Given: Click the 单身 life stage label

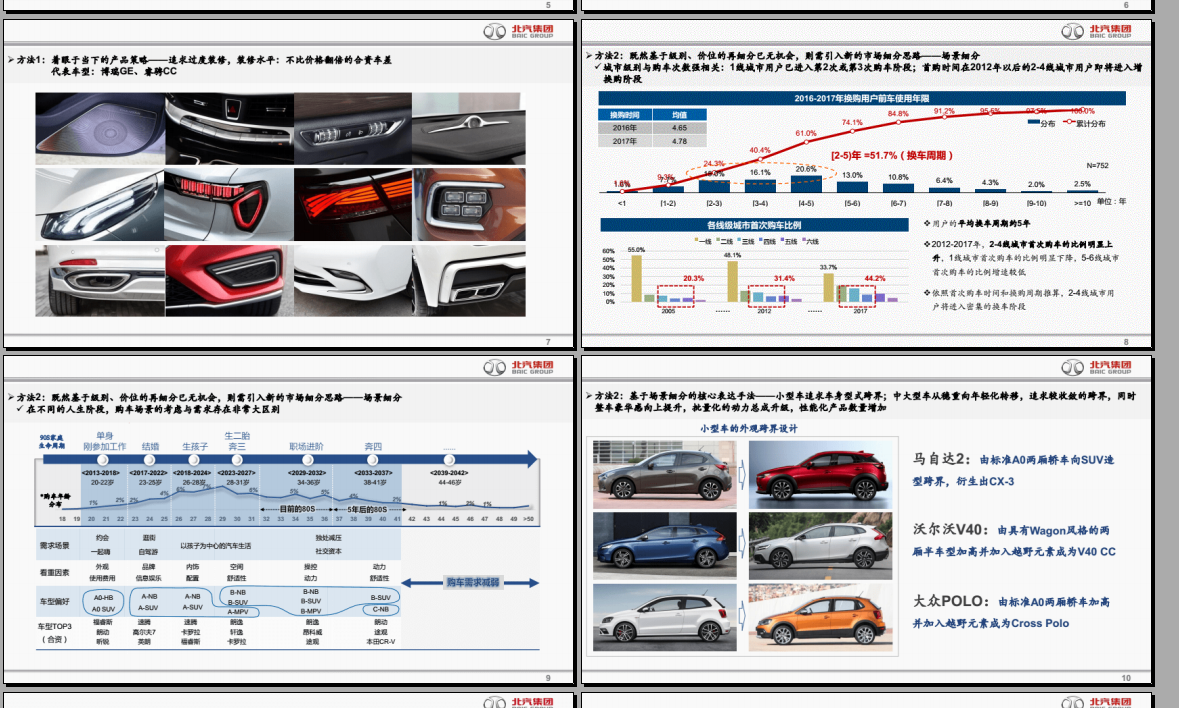Looking at the screenshot, I should 105,436.
